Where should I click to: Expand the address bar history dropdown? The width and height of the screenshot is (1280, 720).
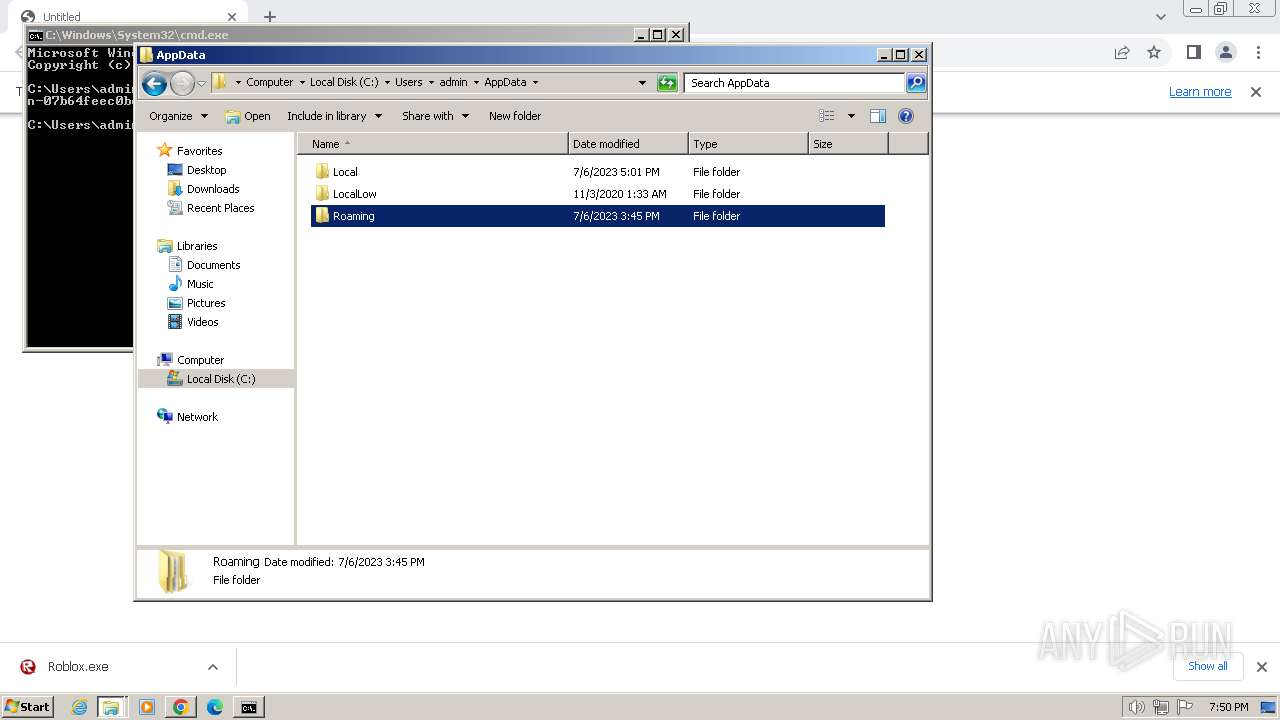[x=642, y=83]
